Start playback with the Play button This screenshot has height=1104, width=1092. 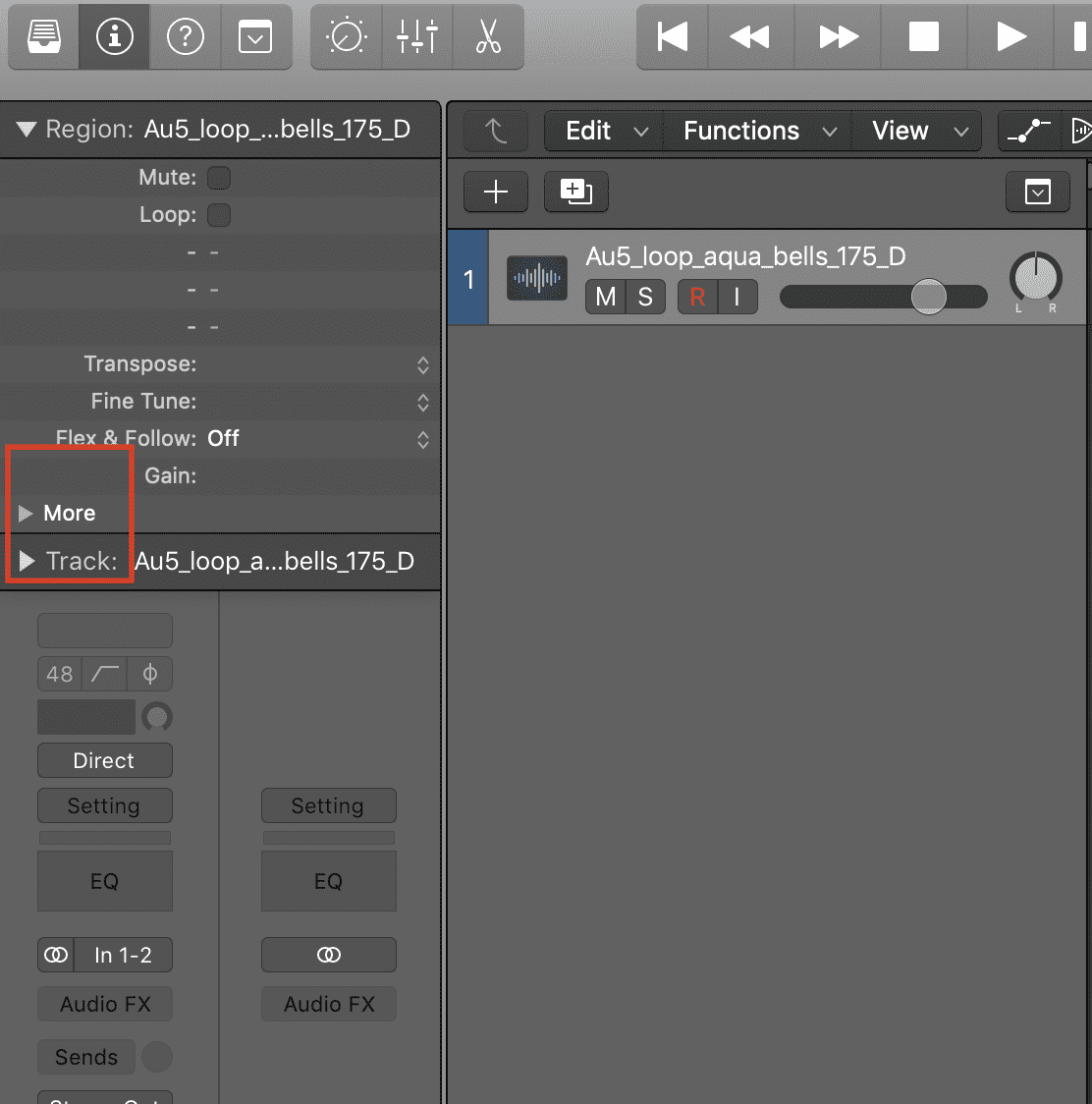tap(1011, 36)
